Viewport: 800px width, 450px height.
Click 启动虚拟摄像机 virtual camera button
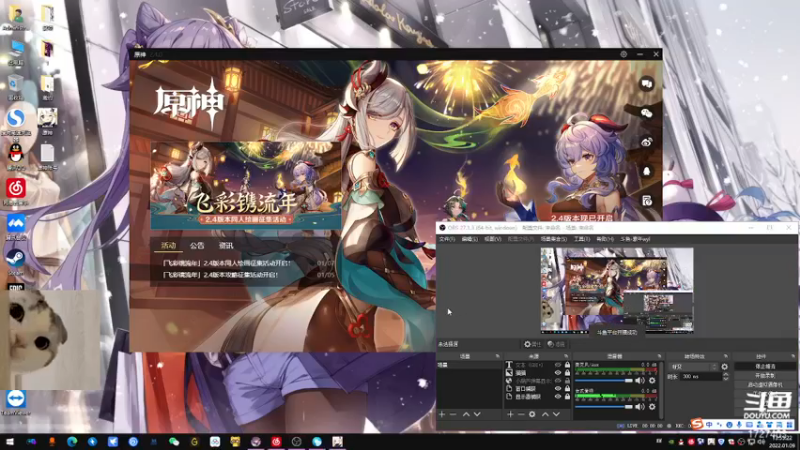[765, 385]
